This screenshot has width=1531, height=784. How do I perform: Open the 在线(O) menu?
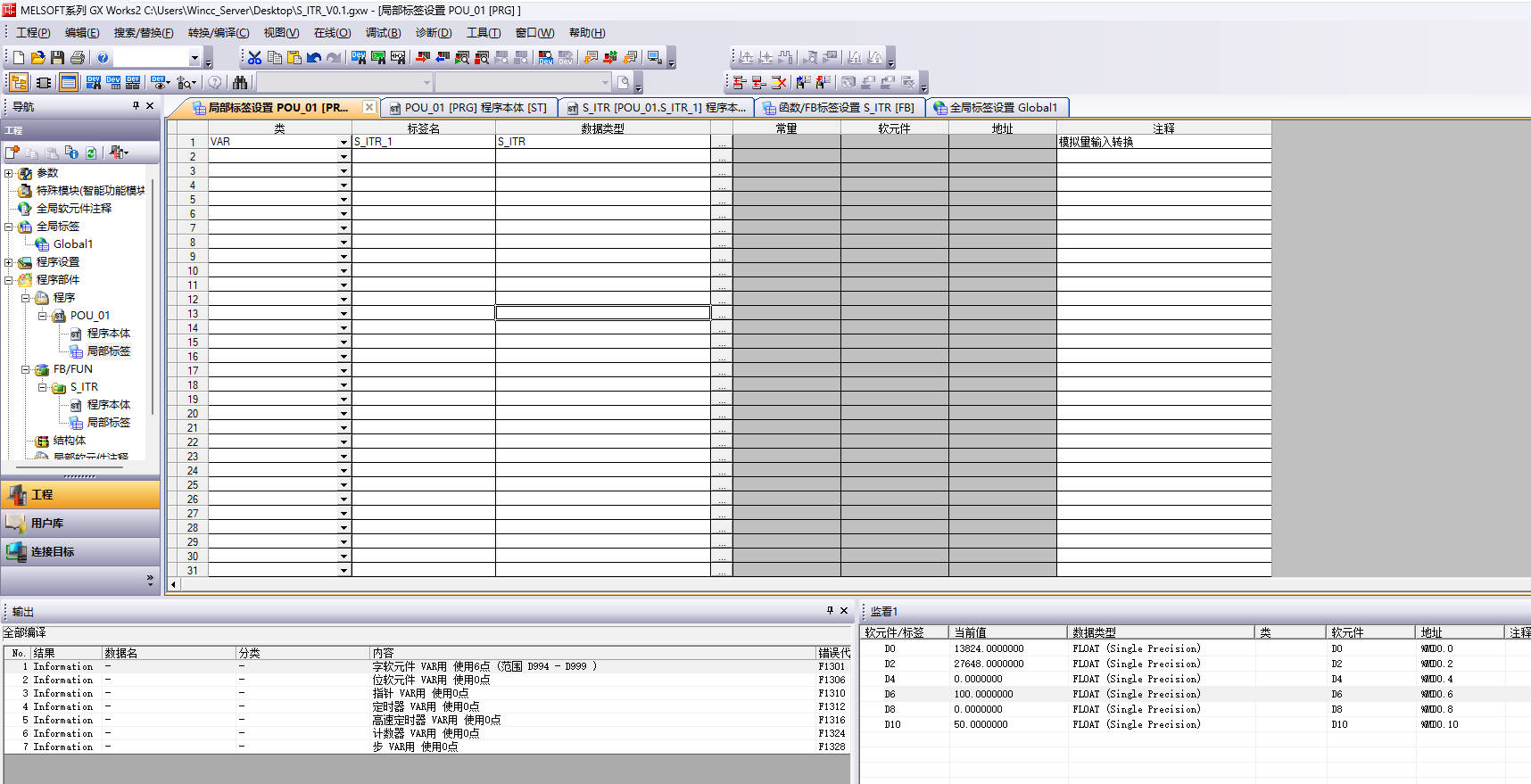[332, 33]
